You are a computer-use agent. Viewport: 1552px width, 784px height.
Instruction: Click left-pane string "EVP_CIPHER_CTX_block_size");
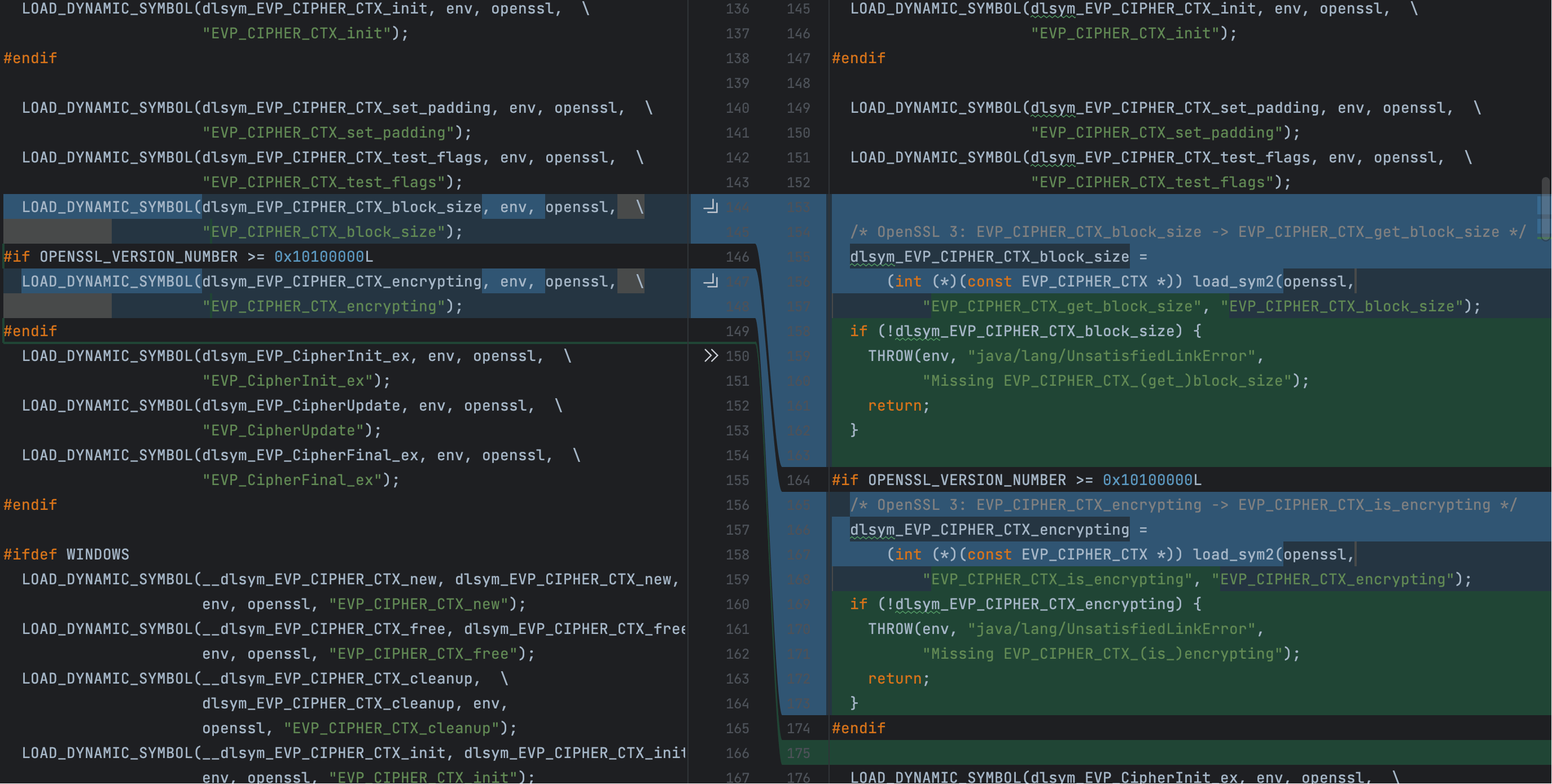click(332, 232)
